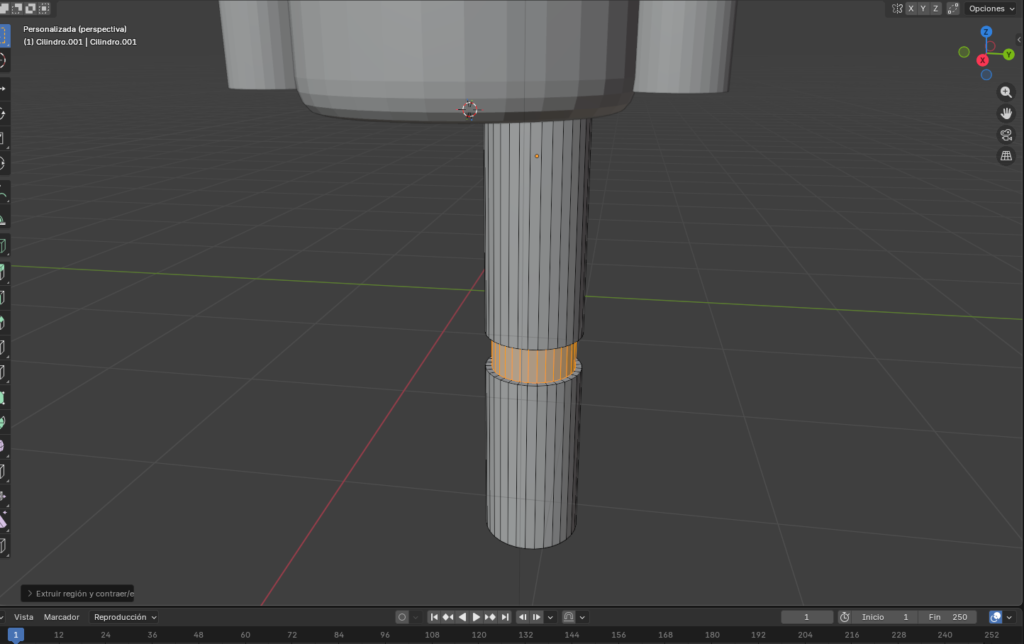The height and width of the screenshot is (644, 1024).
Task: Click the green Y axis gizmo ball
Action: click(x=1008, y=55)
